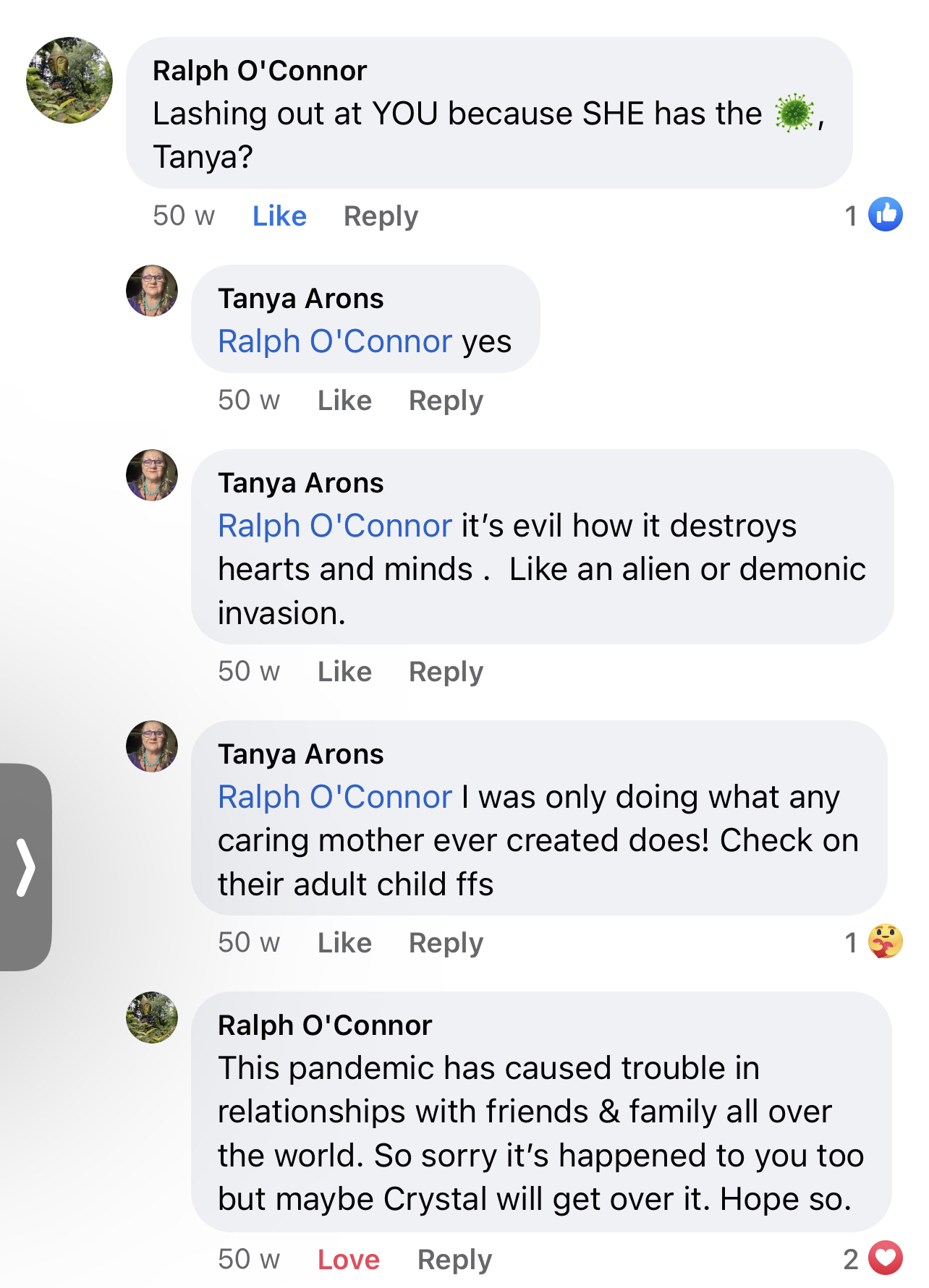
Task: Open Ralph O'Connor's avatar on the pandemic reply
Action: 152,1018
